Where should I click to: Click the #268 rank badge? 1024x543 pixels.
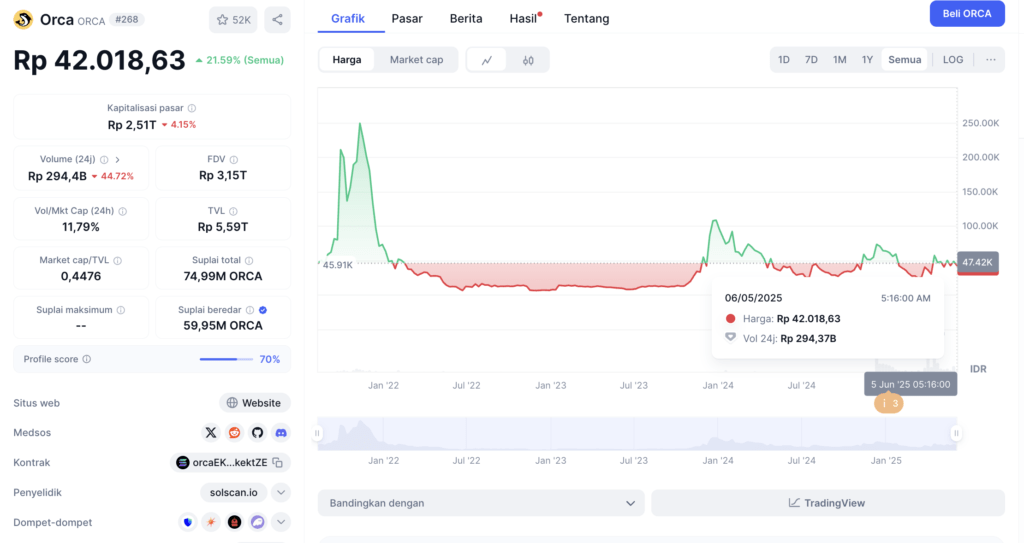click(x=127, y=20)
